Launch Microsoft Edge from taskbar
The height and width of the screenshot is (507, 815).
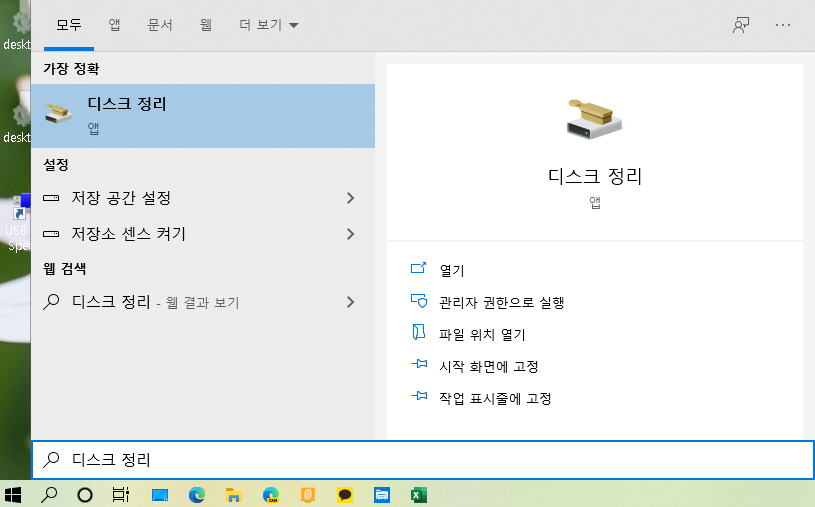[197, 495]
